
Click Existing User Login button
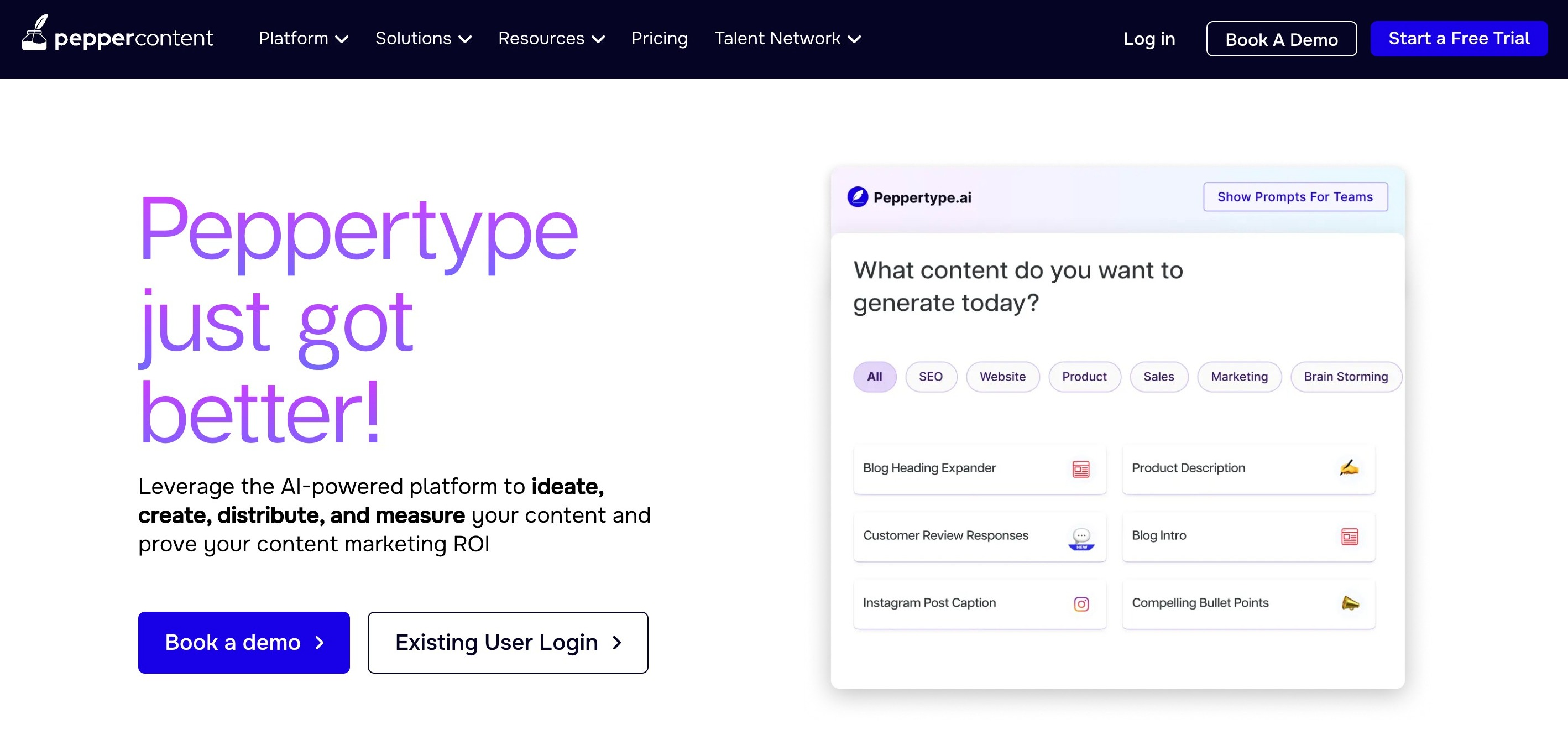tap(508, 643)
